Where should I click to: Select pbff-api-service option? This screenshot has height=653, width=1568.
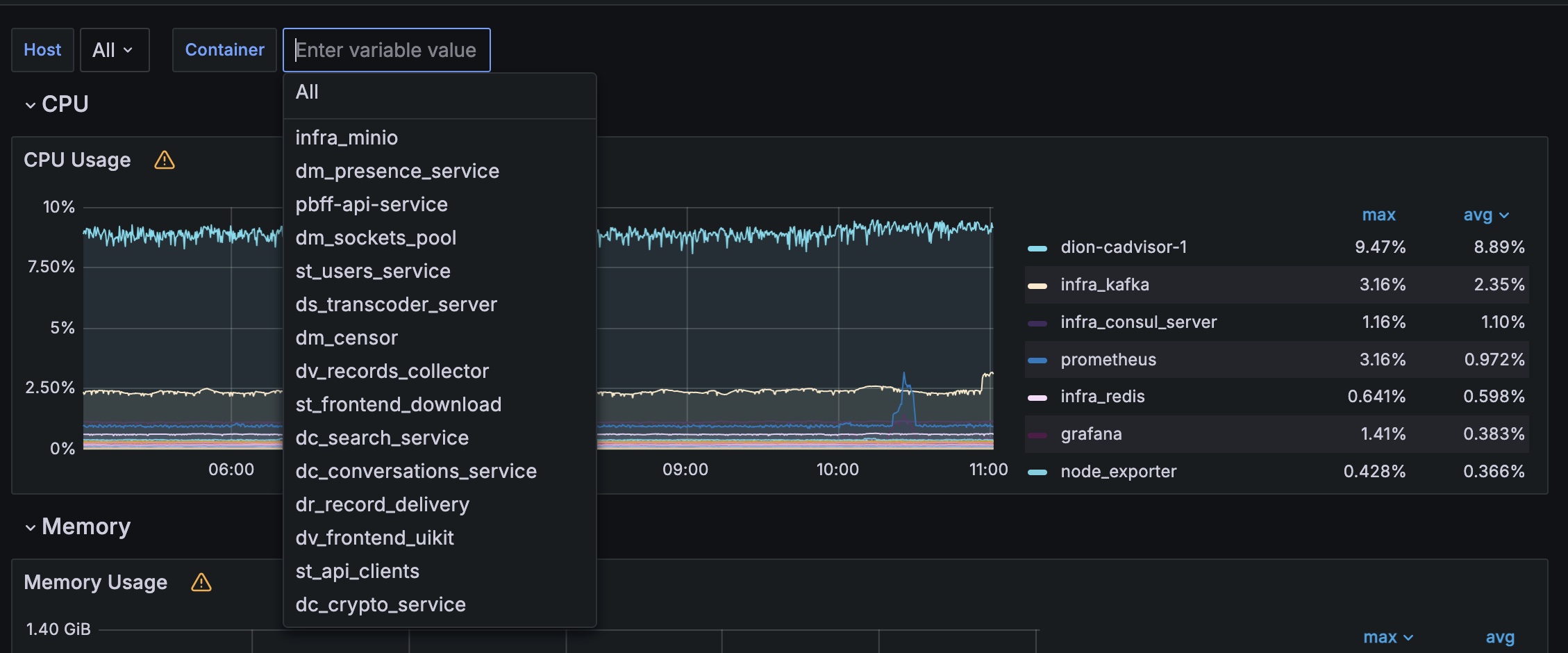pos(440,204)
